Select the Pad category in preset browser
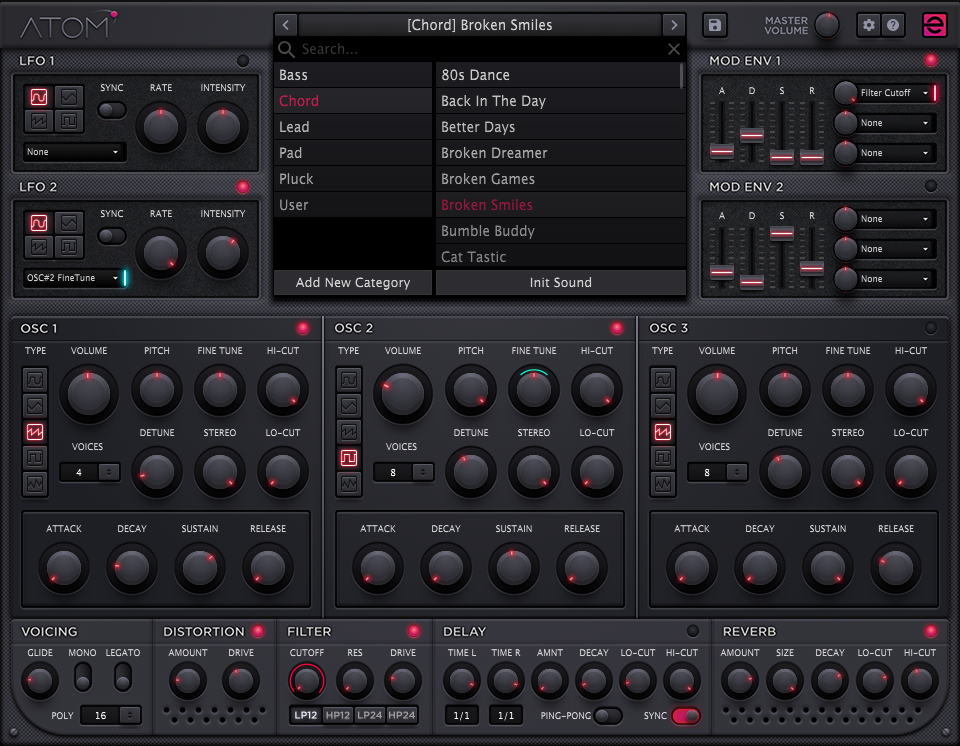This screenshot has height=746, width=960. (353, 153)
